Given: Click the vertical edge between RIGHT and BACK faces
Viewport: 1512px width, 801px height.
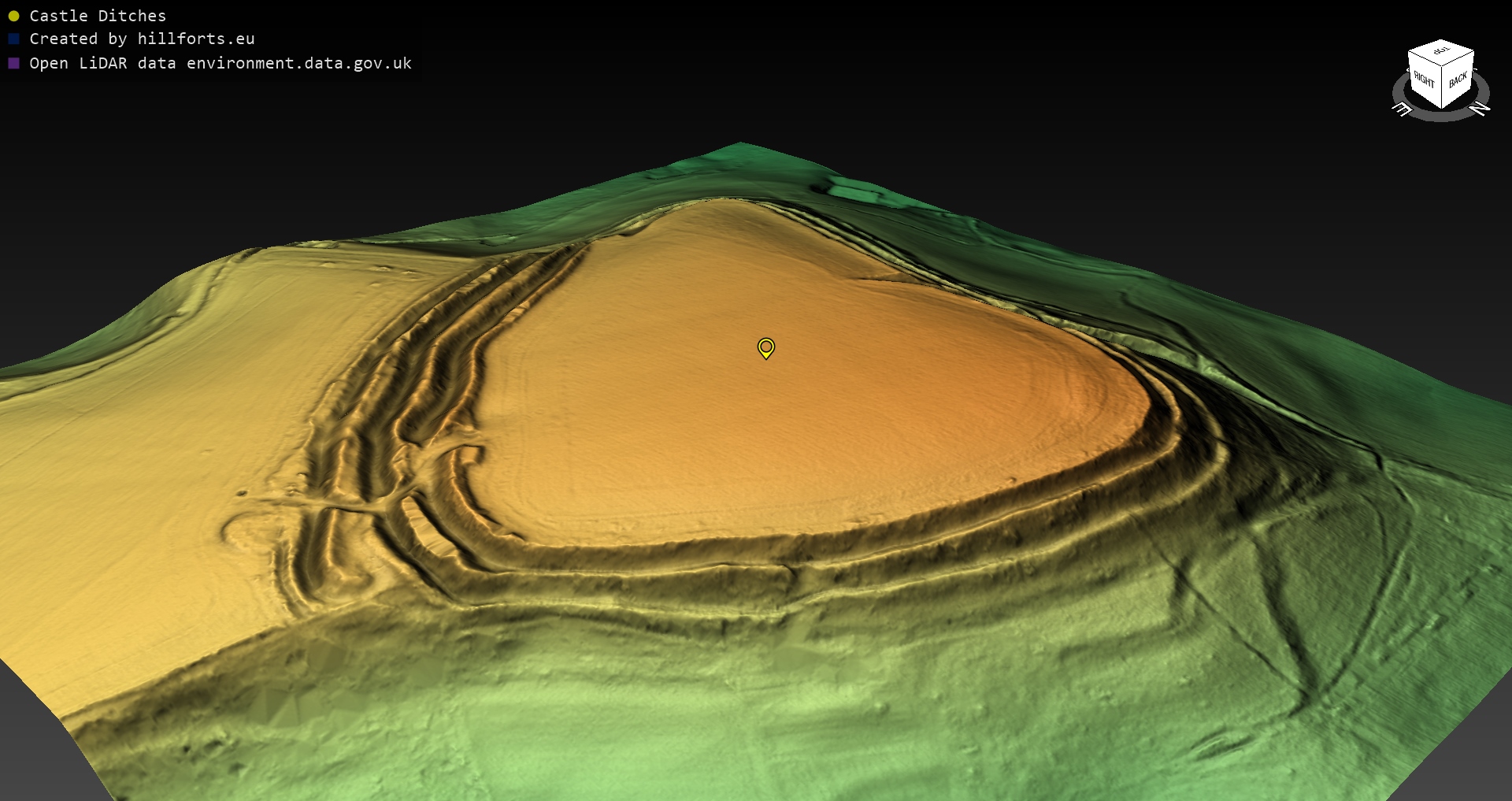Looking at the screenshot, I should [x=1442, y=87].
